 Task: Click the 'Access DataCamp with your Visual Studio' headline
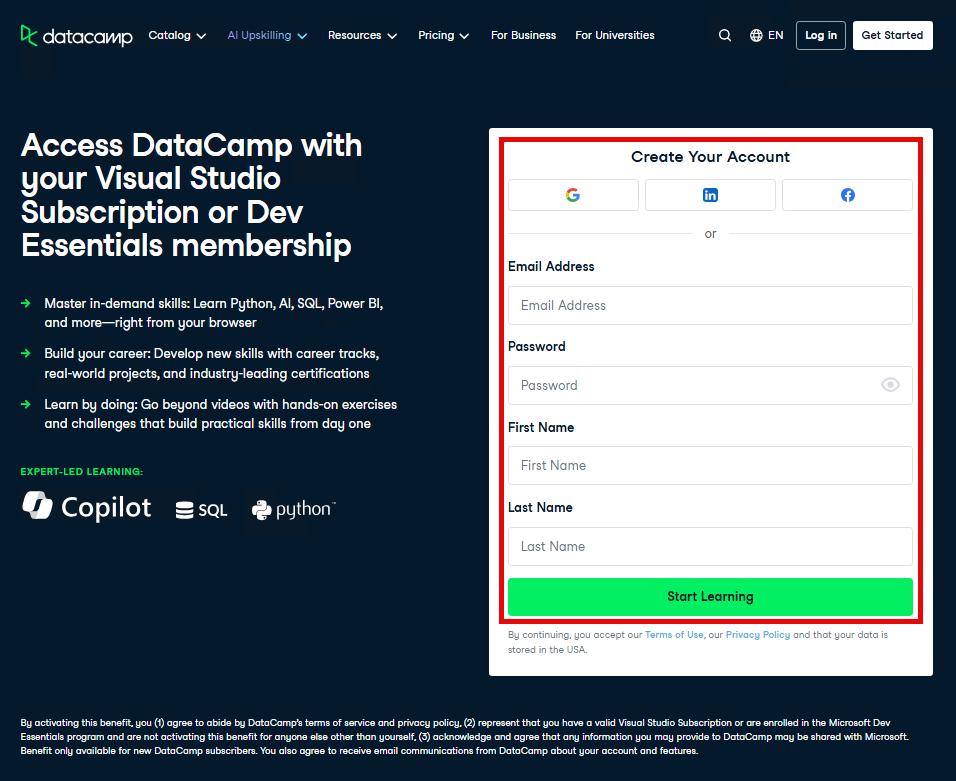[x=191, y=195]
